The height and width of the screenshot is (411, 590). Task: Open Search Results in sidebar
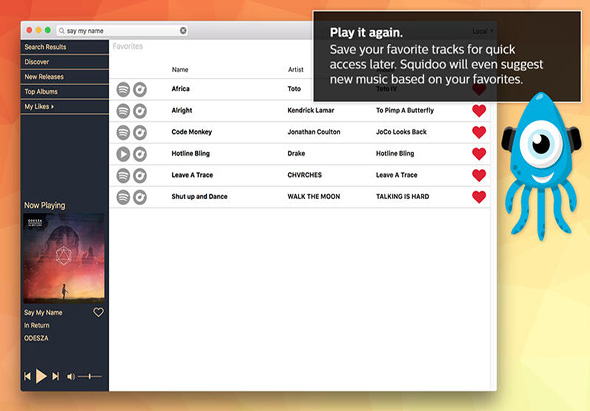(x=65, y=47)
